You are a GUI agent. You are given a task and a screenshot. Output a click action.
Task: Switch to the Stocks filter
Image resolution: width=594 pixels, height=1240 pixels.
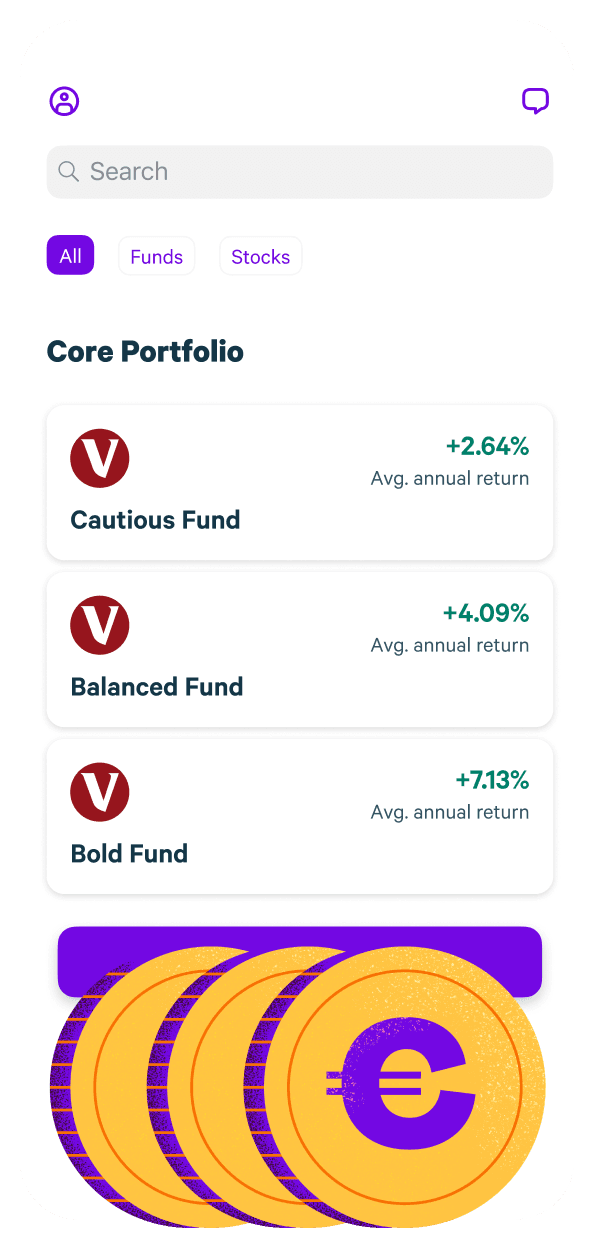[260, 256]
